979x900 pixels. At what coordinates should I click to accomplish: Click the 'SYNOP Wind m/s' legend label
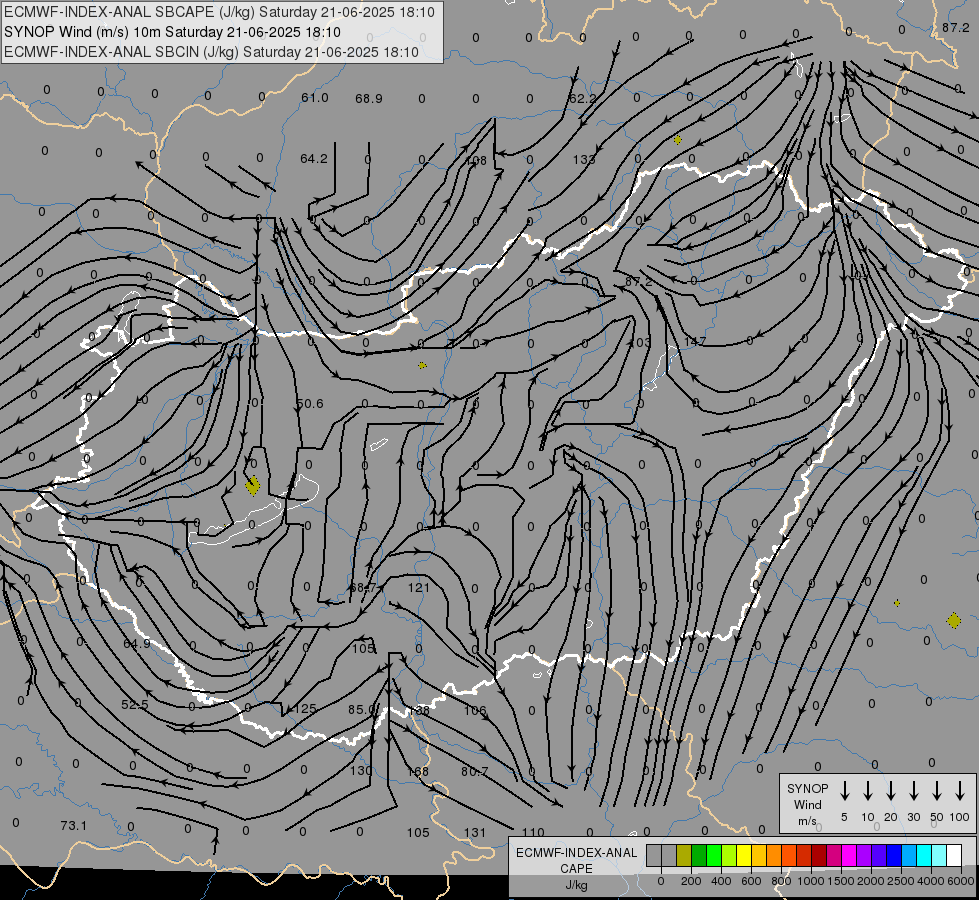(807, 804)
